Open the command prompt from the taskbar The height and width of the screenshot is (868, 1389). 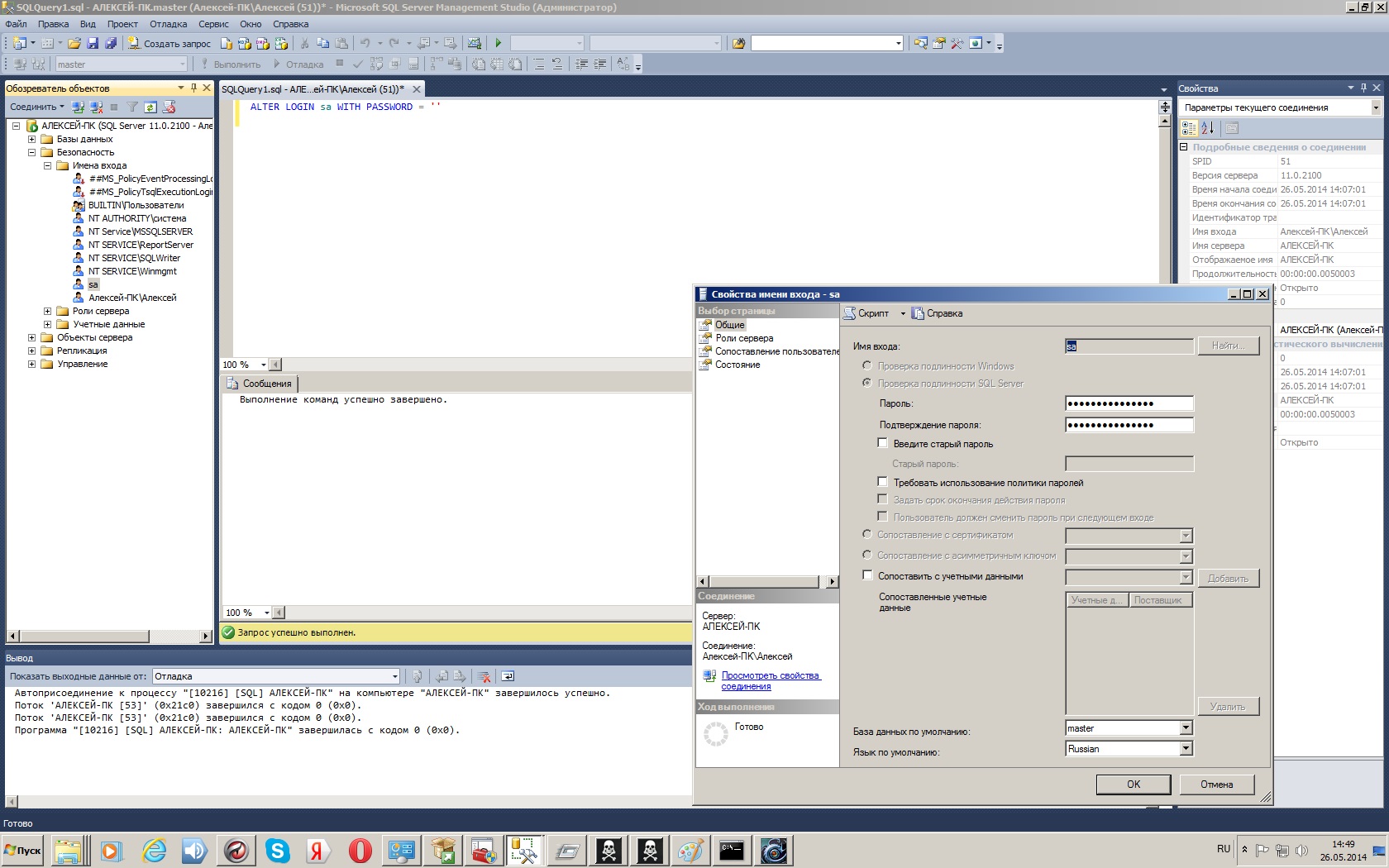tap(732, 850)
